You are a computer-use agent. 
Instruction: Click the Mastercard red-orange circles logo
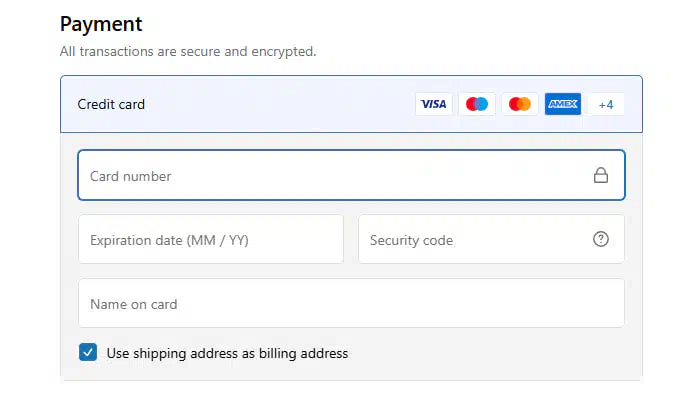(520, 104)
